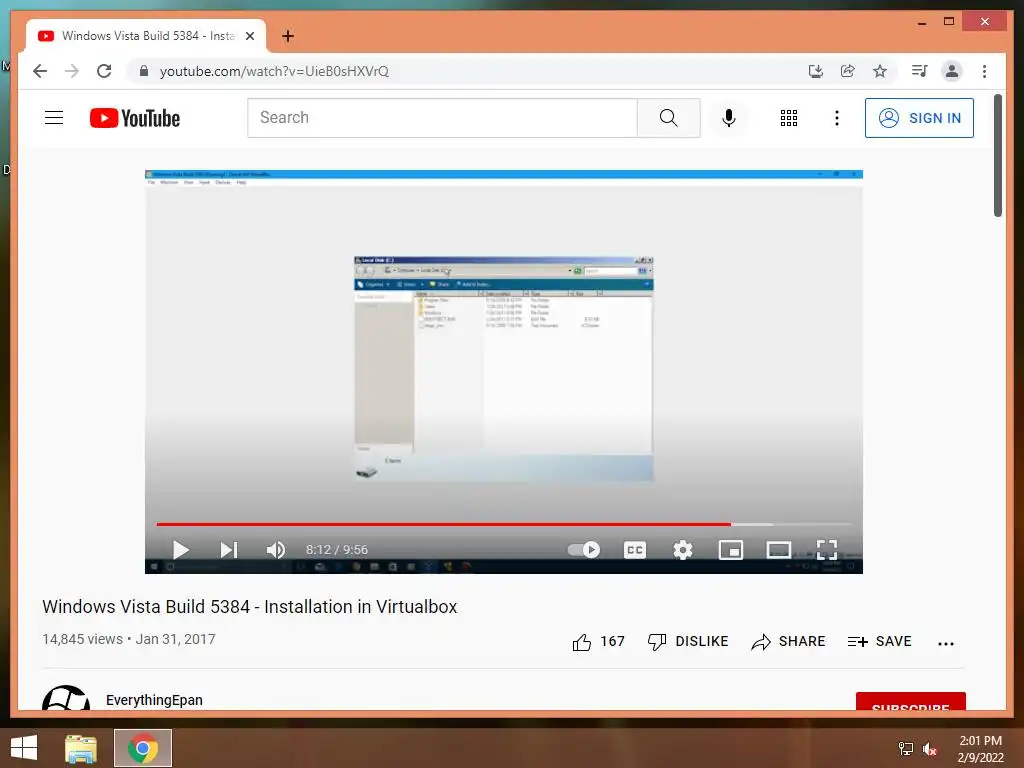This screenshot has width=1024, height=768.
Task: Click the page vertical scrollbar
Action: pyautogui.click(x=997, y=155)
